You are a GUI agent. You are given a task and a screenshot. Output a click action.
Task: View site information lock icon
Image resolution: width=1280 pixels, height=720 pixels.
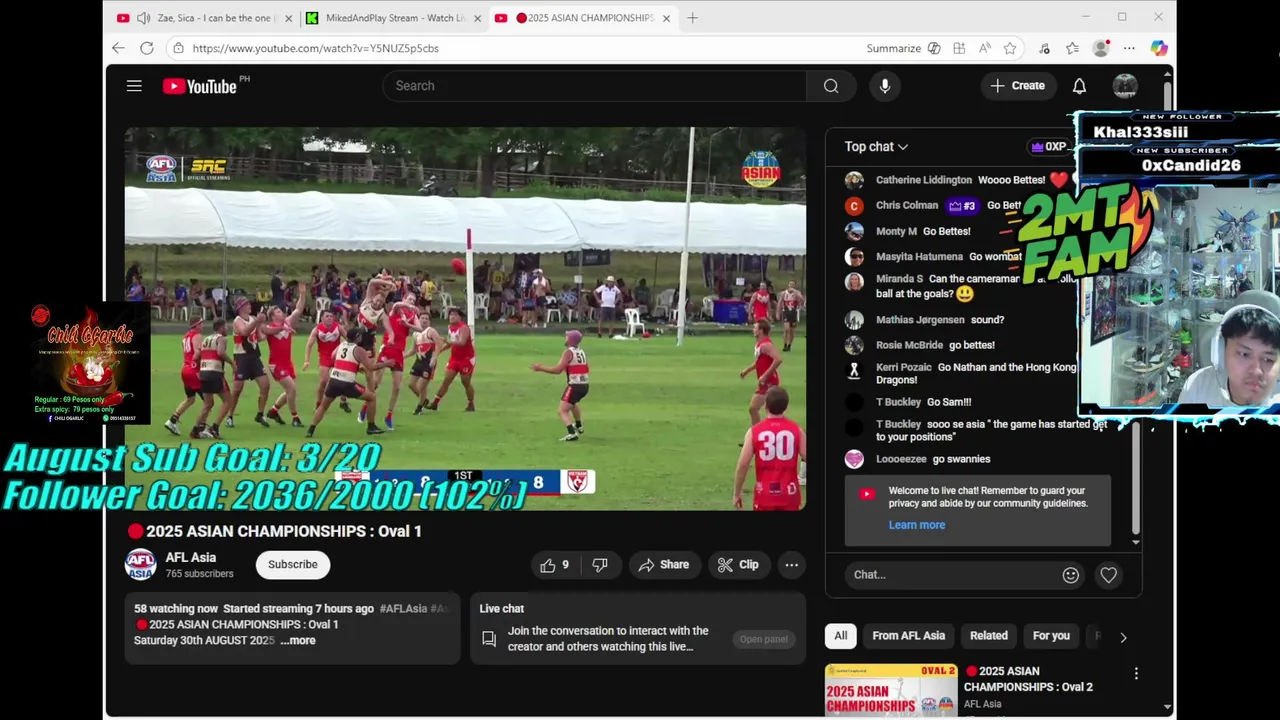(x=178, y=48)
